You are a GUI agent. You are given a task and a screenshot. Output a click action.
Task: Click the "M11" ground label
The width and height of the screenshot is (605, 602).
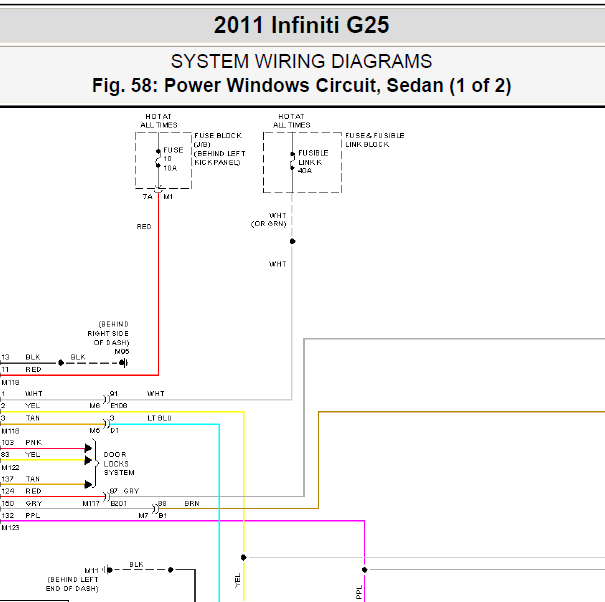(x=91, y=570)
